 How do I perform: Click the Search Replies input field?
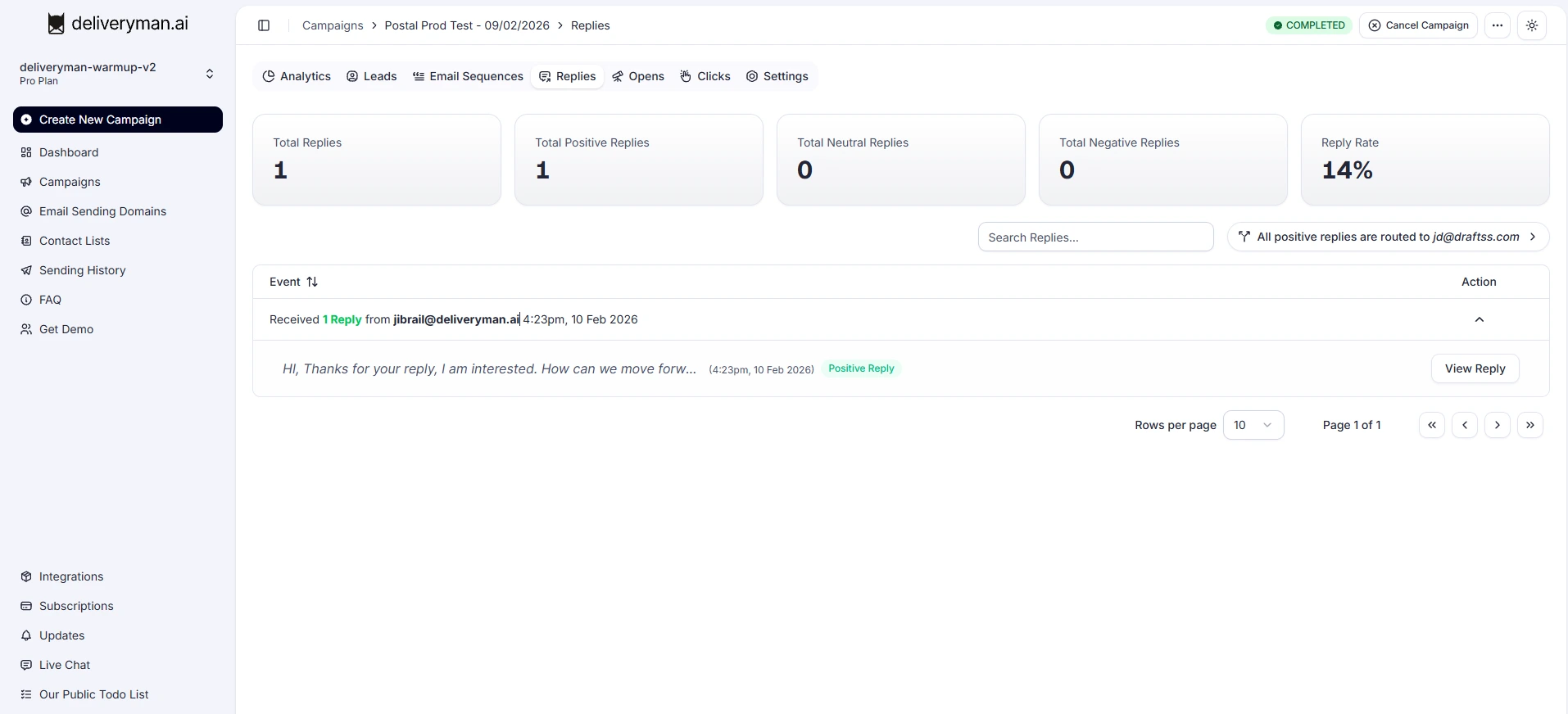[x=1095, y=237]
